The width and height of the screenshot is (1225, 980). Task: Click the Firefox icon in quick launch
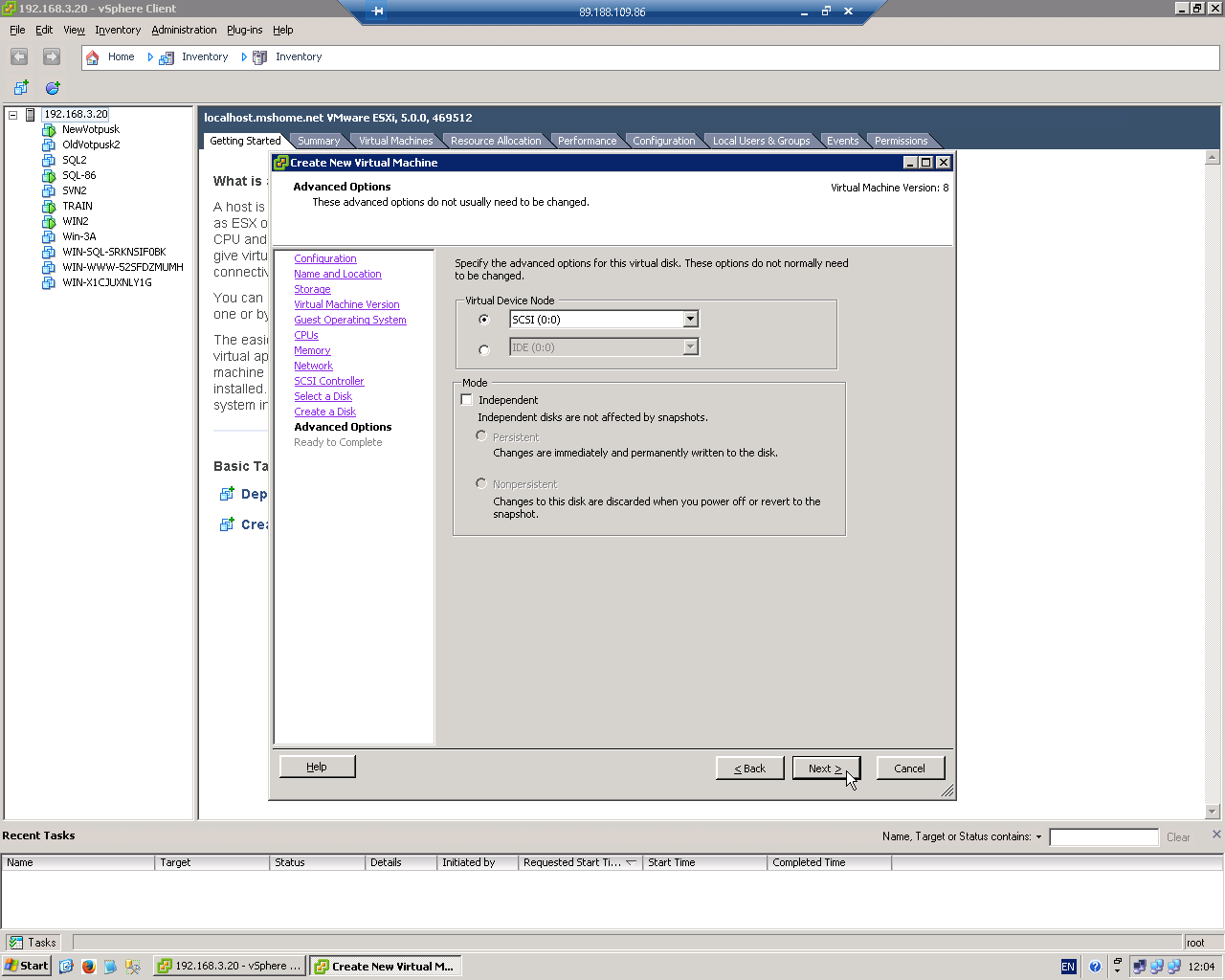tap(88, 967)
